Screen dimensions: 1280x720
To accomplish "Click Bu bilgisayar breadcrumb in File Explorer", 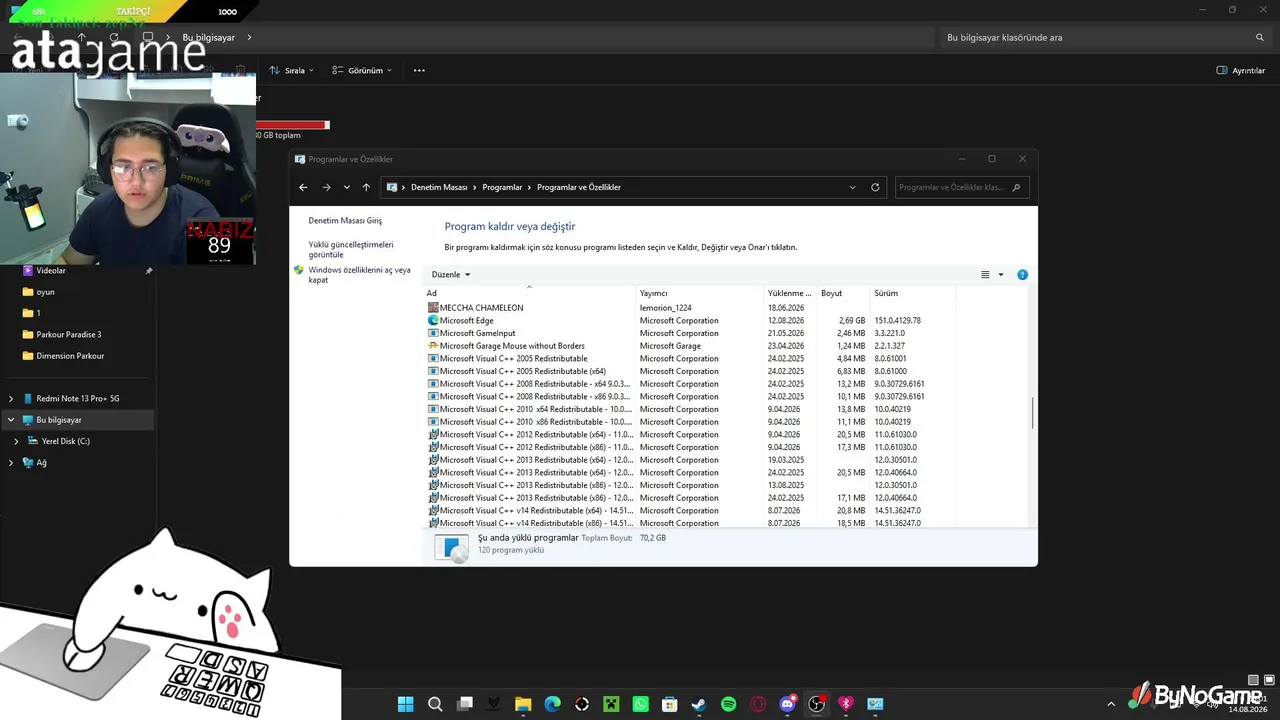I will pyautogui.click(x=209, y=37).
